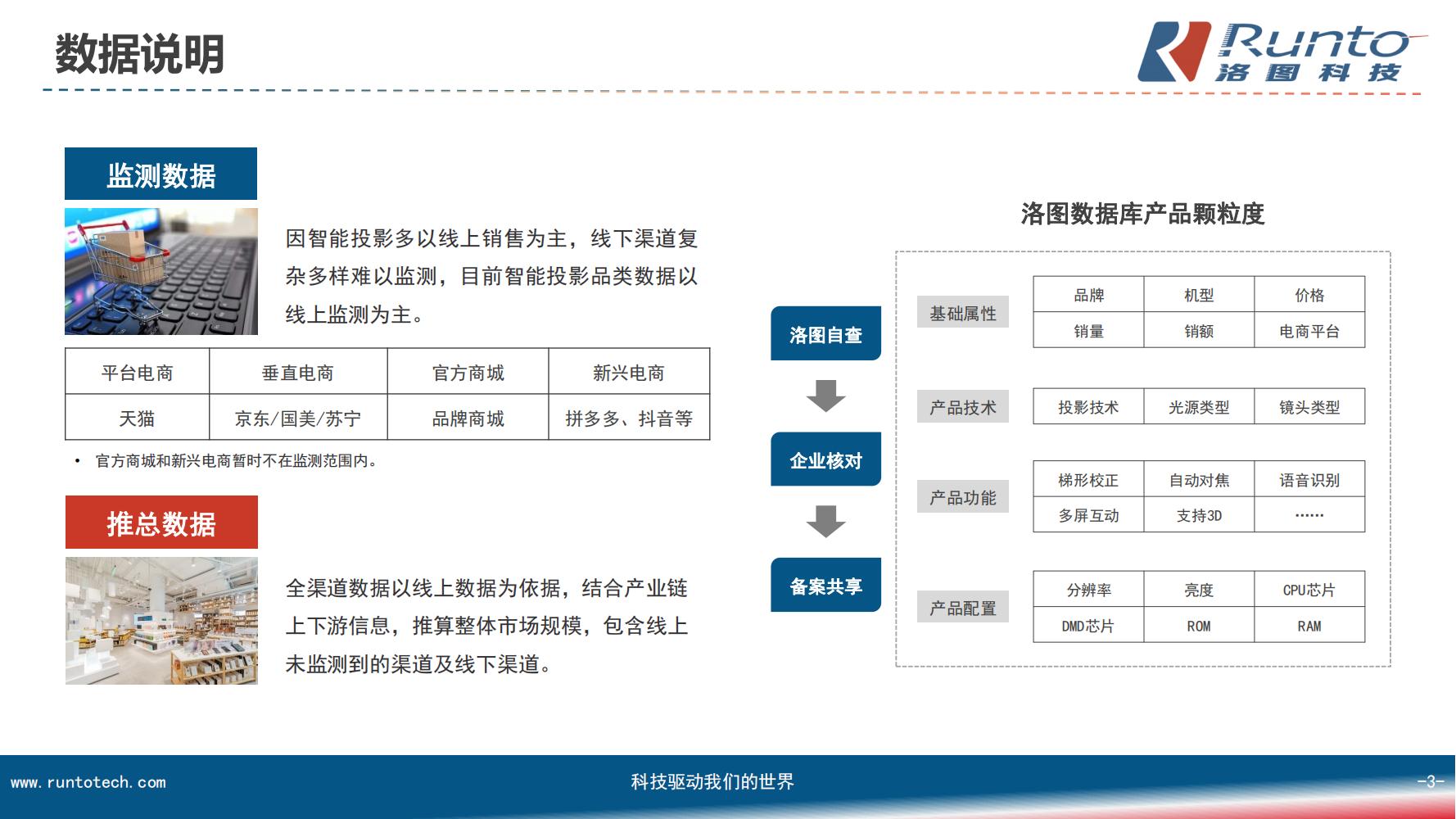This screenshot has width=1456, height=819.
Task: Click the gray arrow below 企业核对
Action: tap(825, 522)
